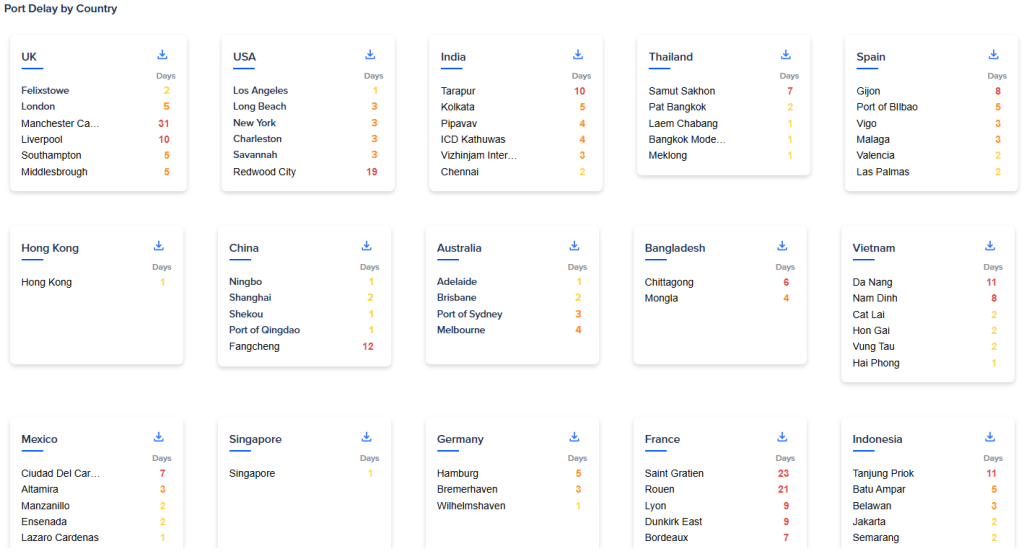1024x554 pixels.
Task: Download India port delay report
Action: 578,55
